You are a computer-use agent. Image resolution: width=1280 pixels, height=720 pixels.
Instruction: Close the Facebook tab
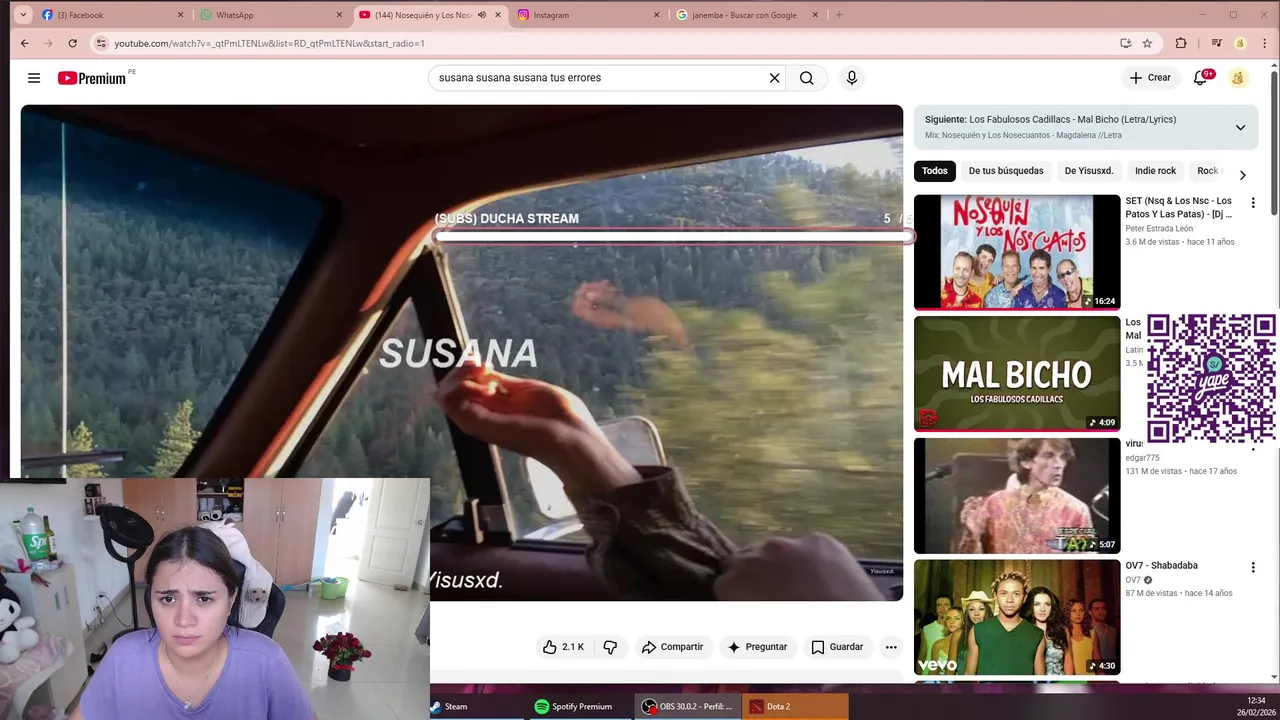[x=181, y=15]
